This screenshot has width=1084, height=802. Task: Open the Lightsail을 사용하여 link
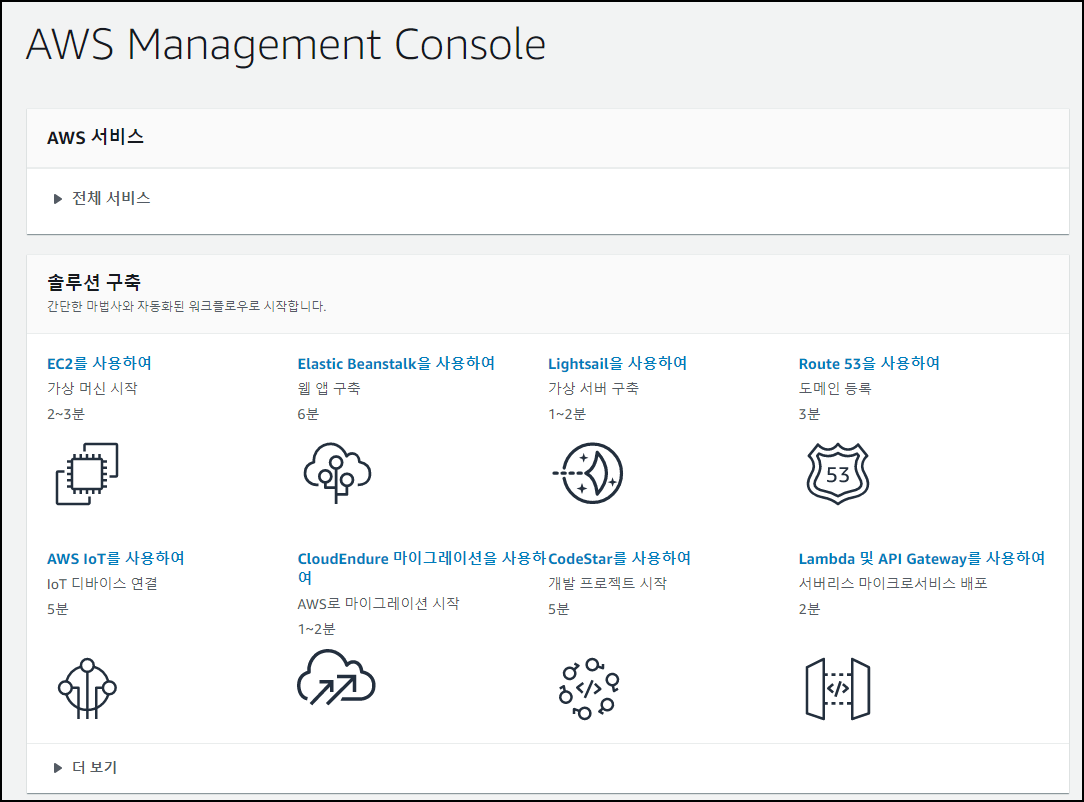pos(615,363)
